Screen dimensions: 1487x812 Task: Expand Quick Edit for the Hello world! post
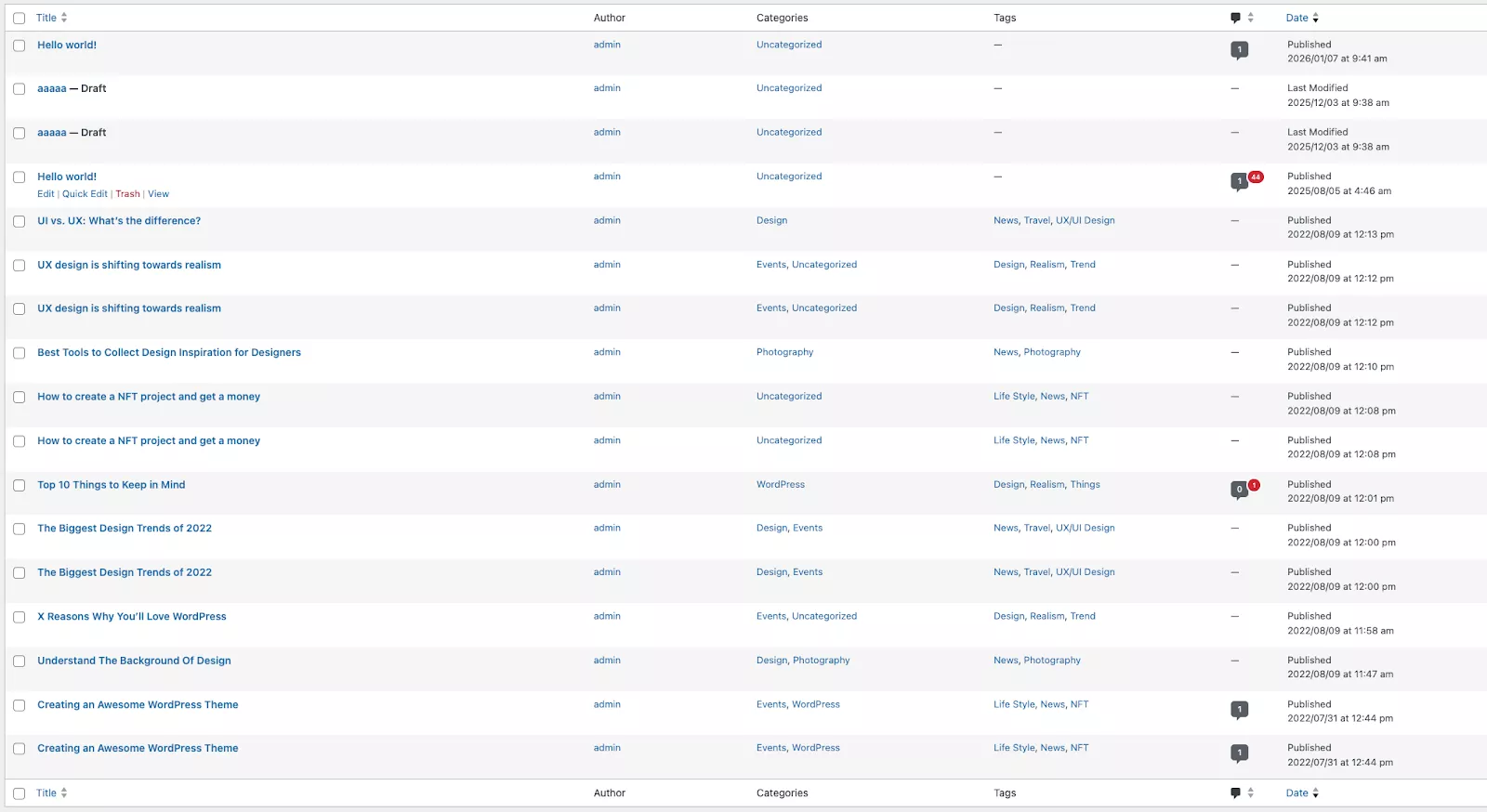click(x=85, y=194)
